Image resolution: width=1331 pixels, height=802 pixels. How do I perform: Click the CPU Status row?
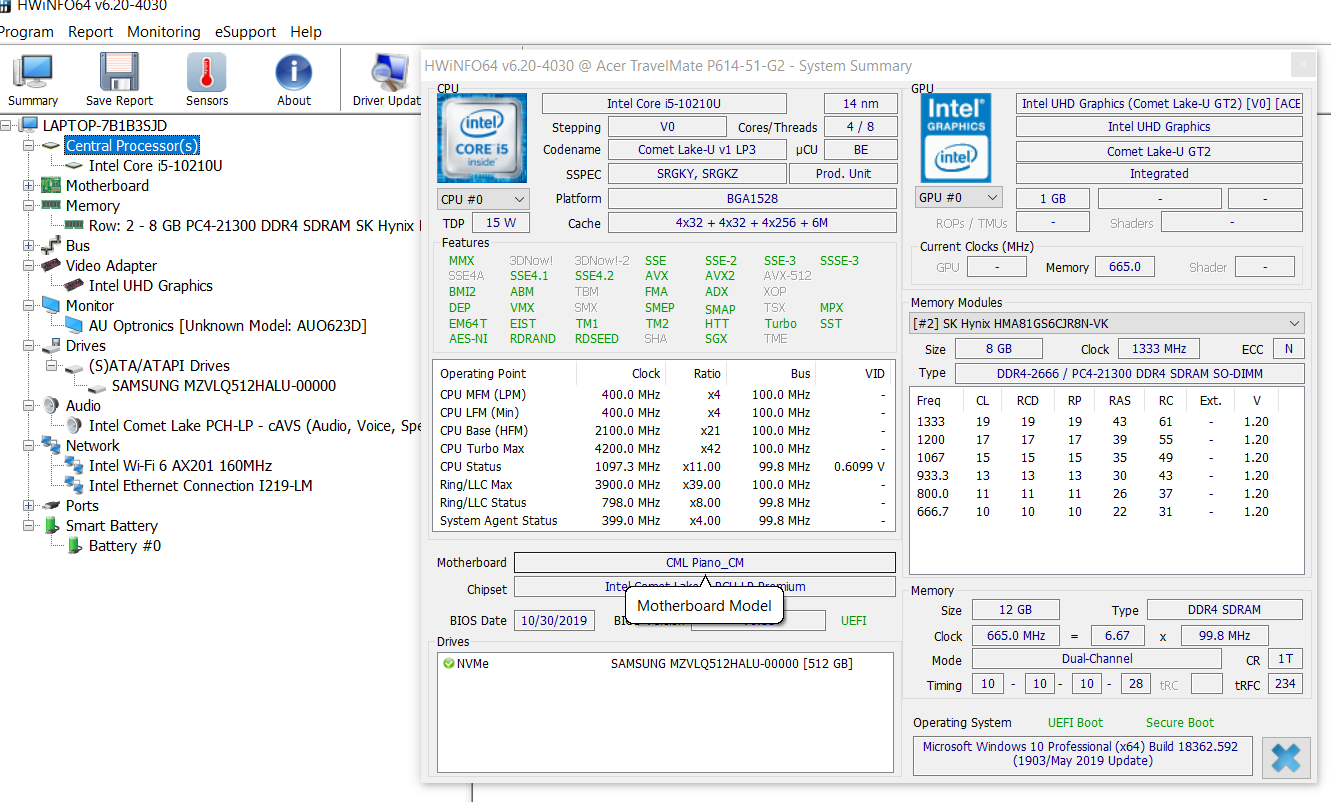tap(663, 466)
